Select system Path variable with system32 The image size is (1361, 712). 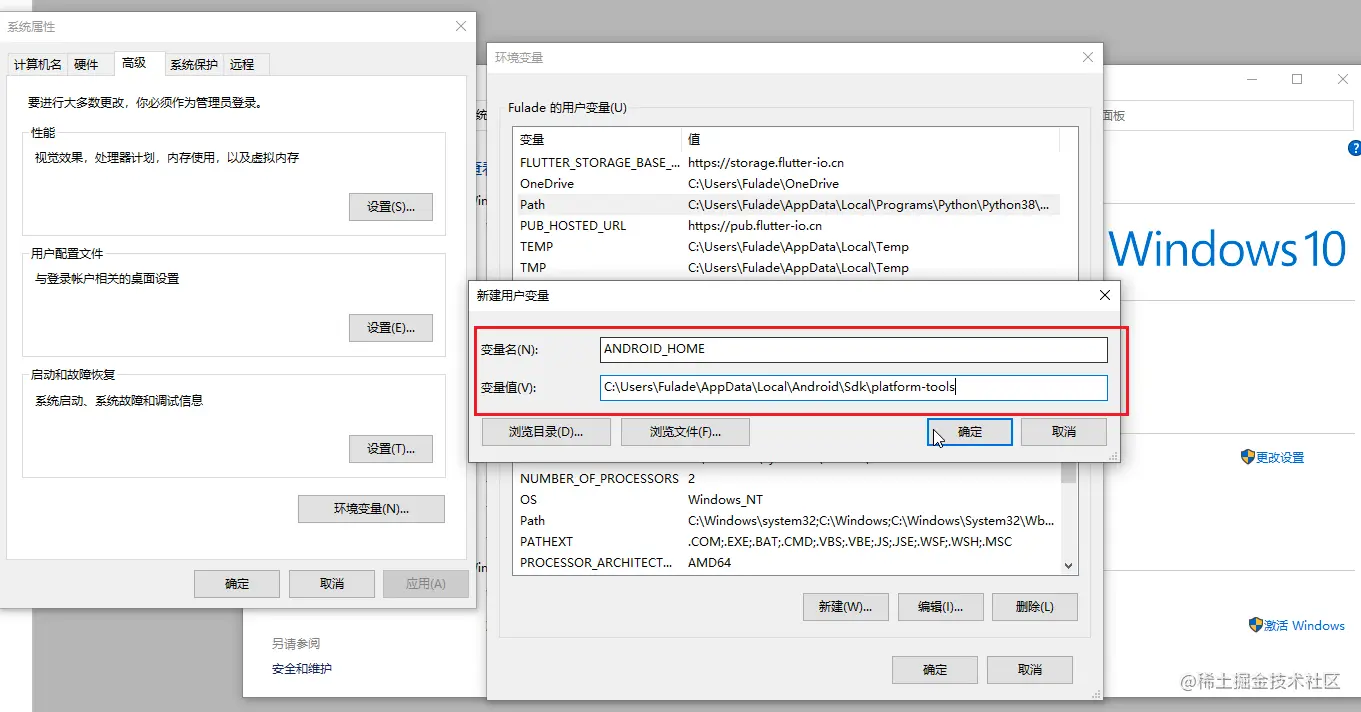786,520
